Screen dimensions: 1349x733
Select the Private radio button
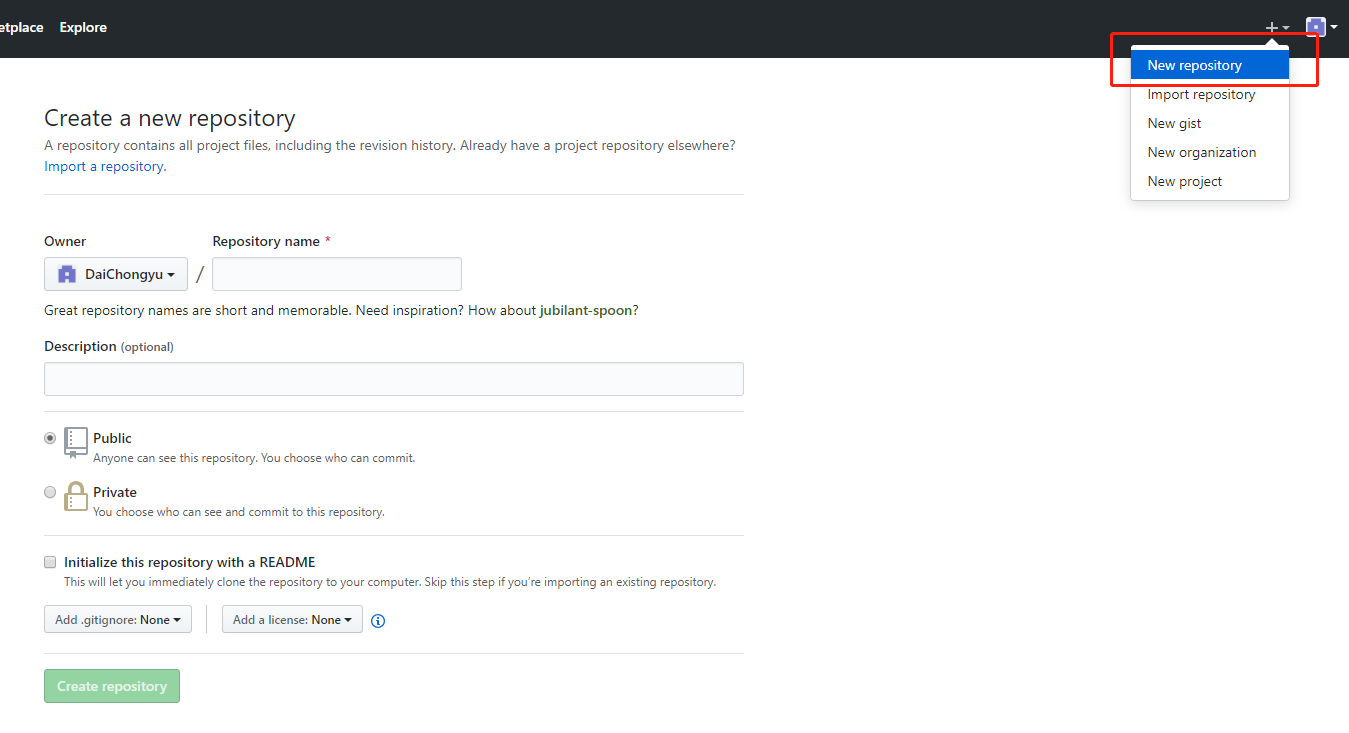50,492
